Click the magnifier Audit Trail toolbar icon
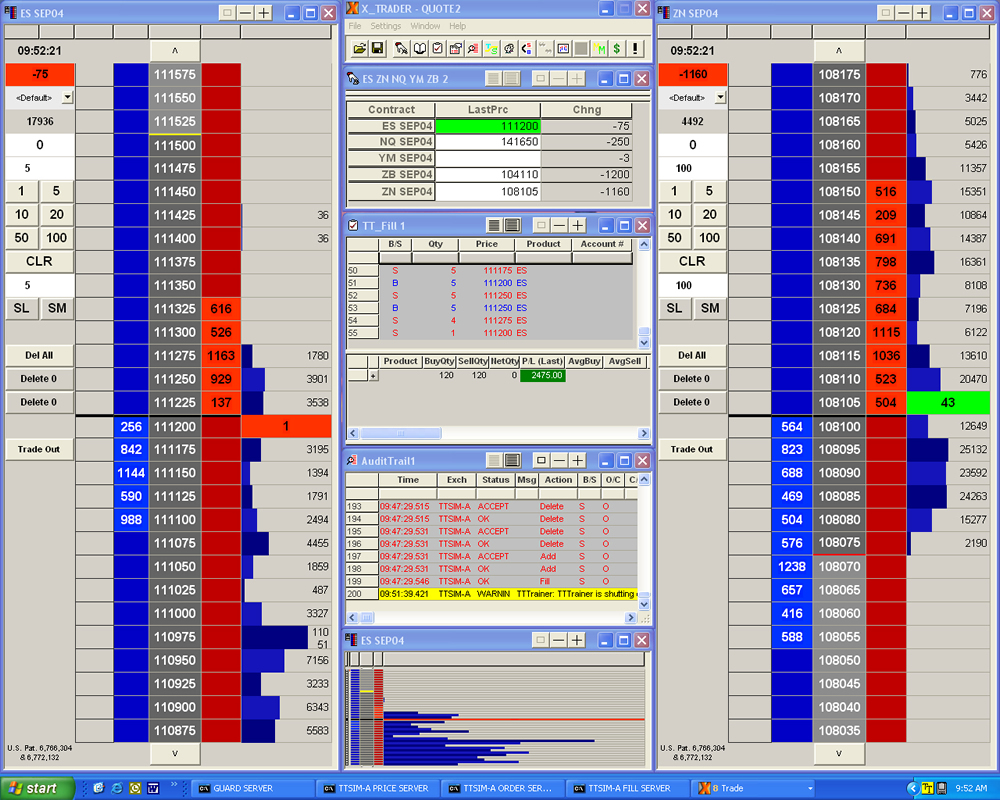Viewport: 1000px width, 800px height. (473, 48)
